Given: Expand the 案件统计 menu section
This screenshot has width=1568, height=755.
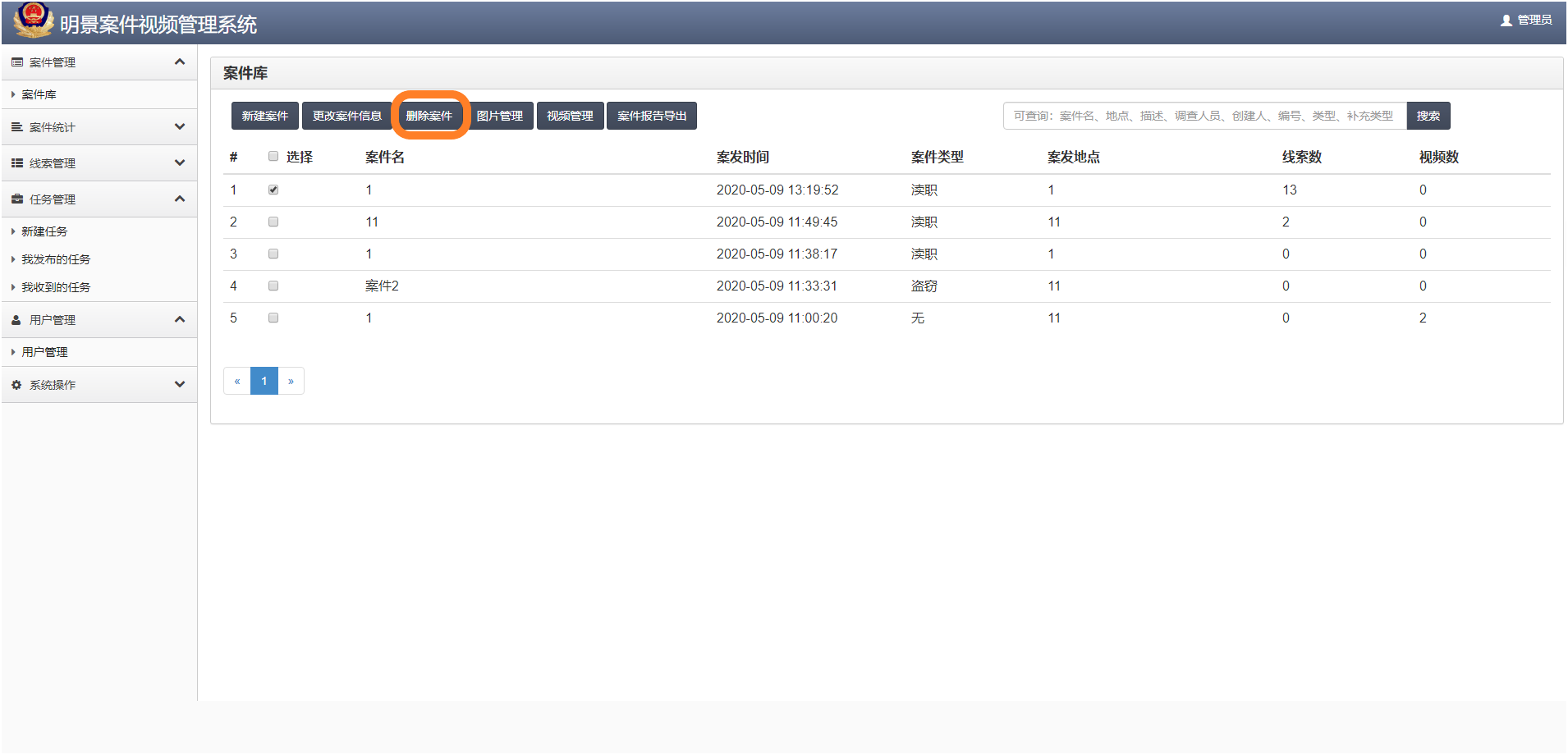Looking at the screenshot, I should 180,127.
